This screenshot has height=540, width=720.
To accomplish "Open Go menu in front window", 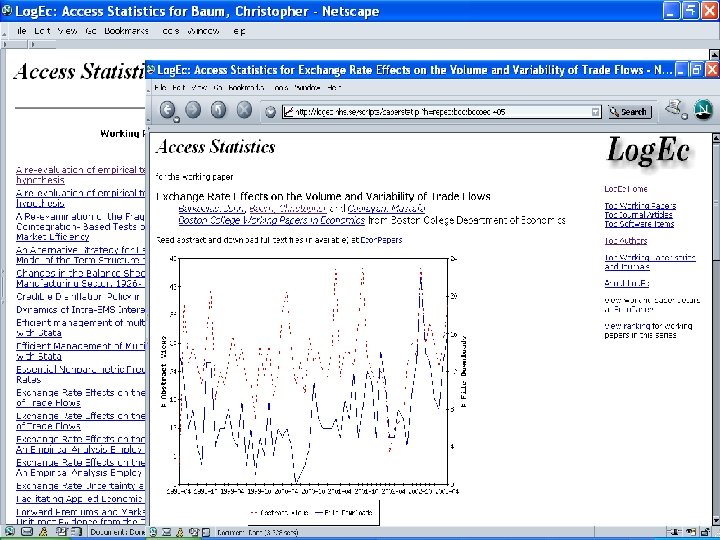I will pos(218,87).
